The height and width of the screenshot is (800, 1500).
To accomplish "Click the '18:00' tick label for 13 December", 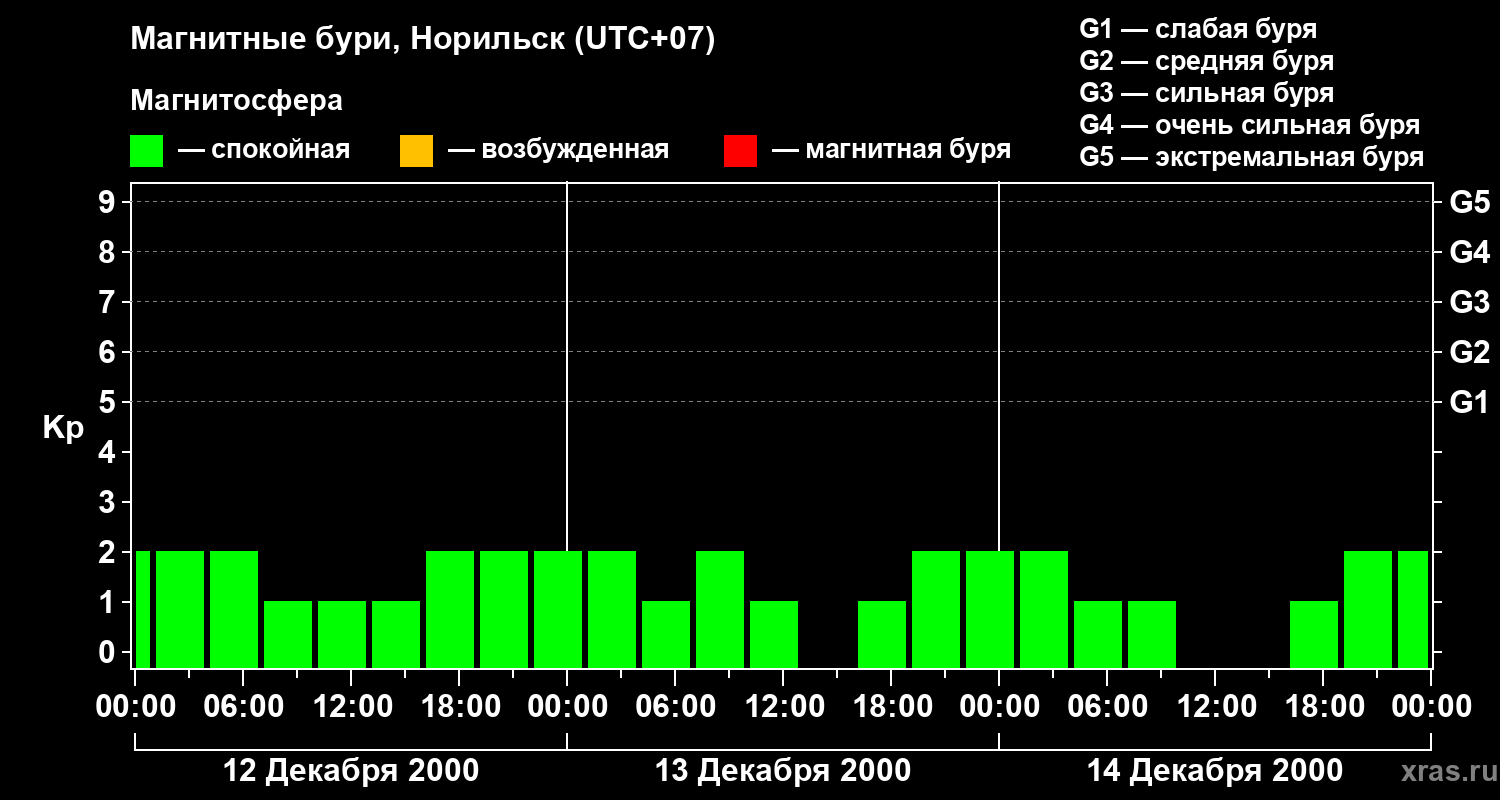I will (x=891, y=706).
